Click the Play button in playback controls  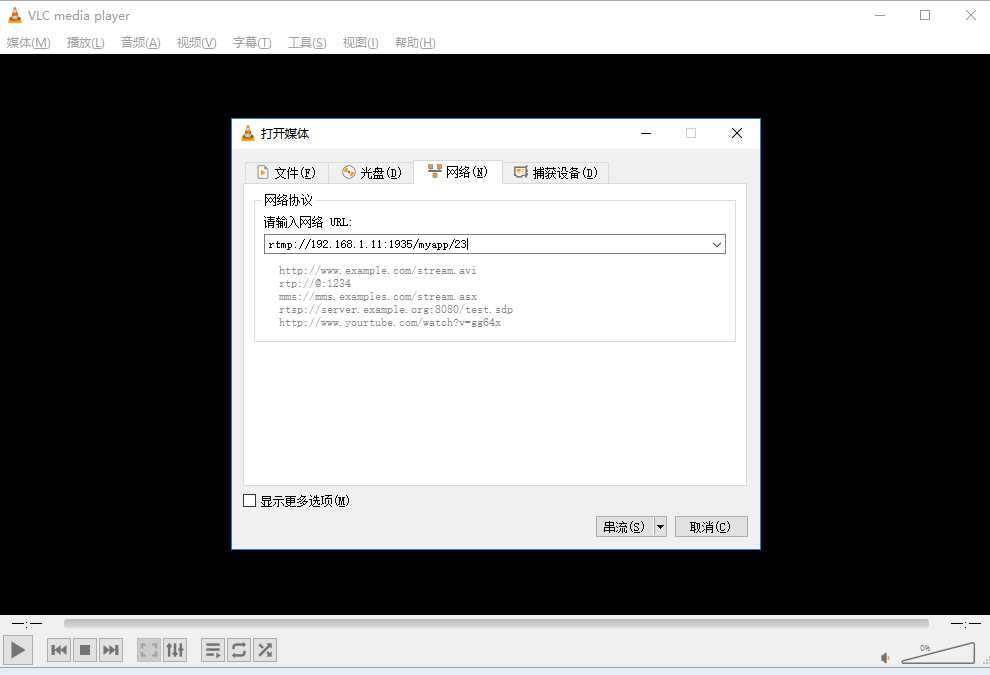click(x=18, y=650)
